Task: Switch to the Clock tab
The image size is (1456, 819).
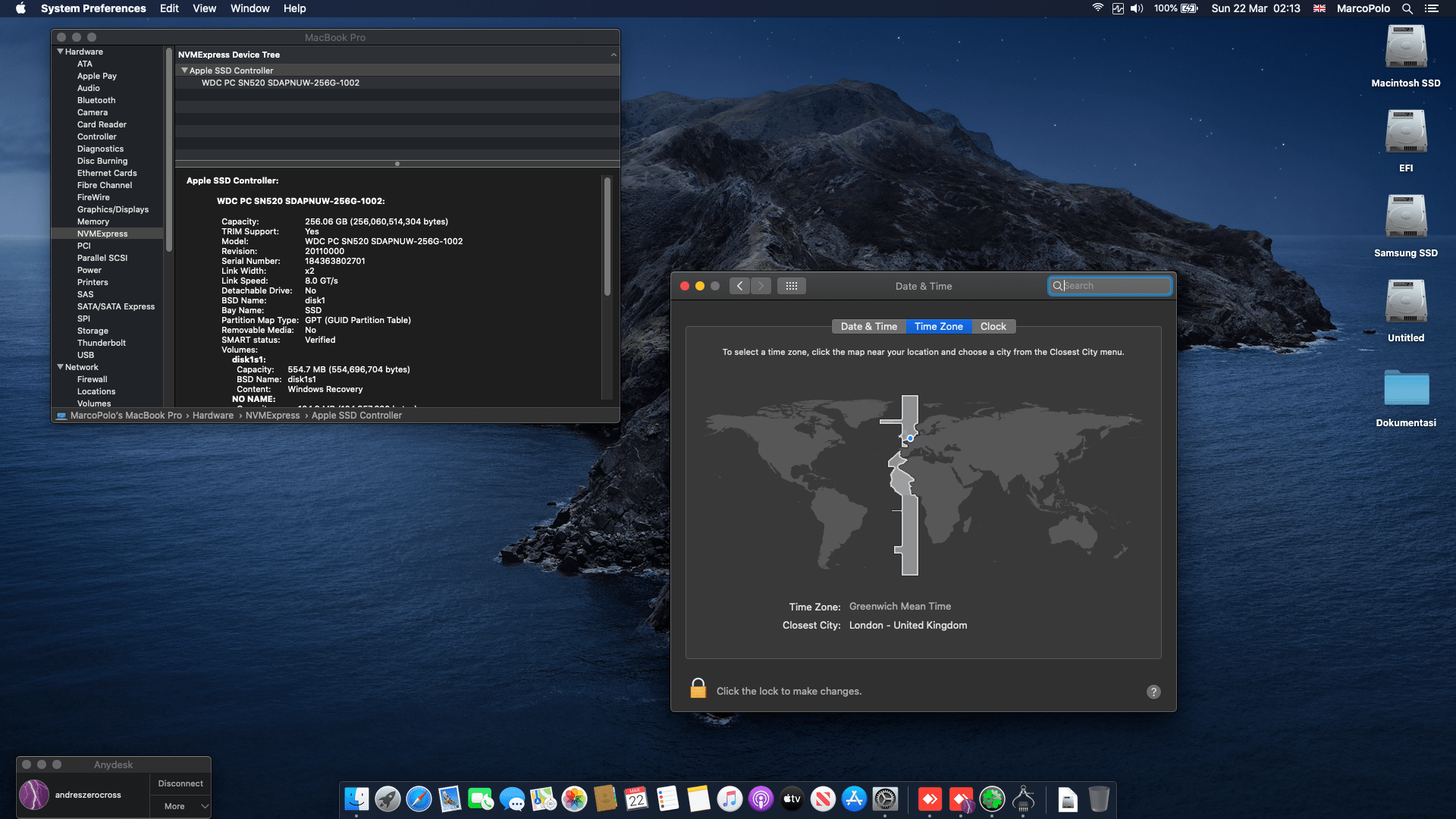Action: coord(993,326)
